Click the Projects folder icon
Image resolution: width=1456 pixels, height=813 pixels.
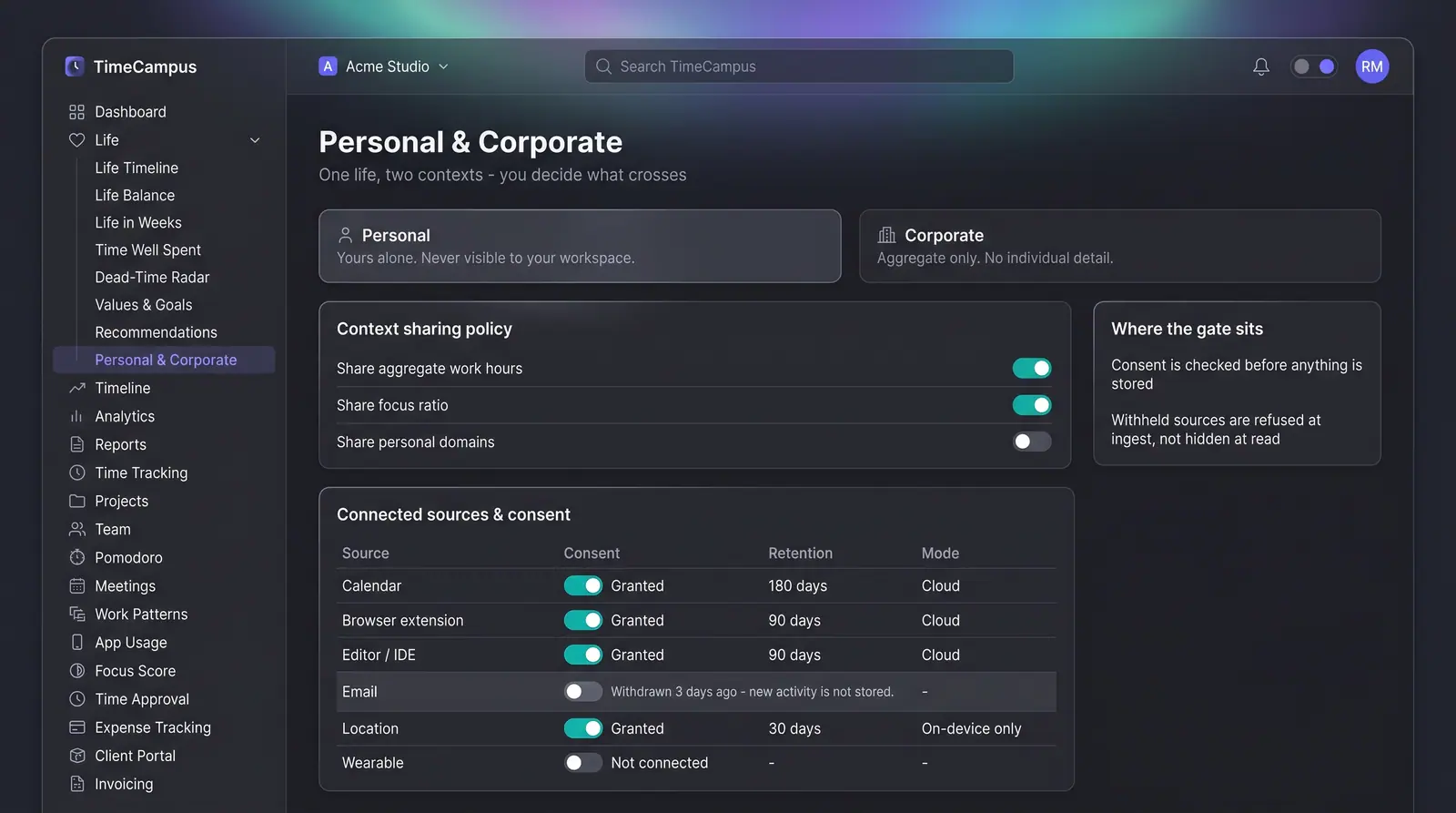click(x=76, y=501)
